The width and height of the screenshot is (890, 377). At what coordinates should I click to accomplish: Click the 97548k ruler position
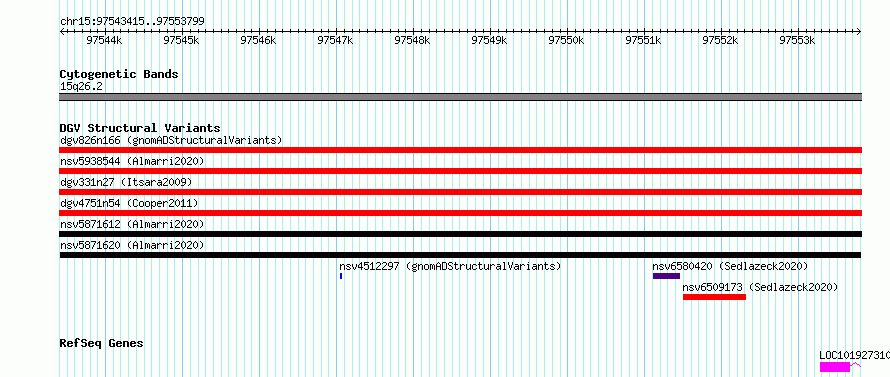(x=412, y=40)
